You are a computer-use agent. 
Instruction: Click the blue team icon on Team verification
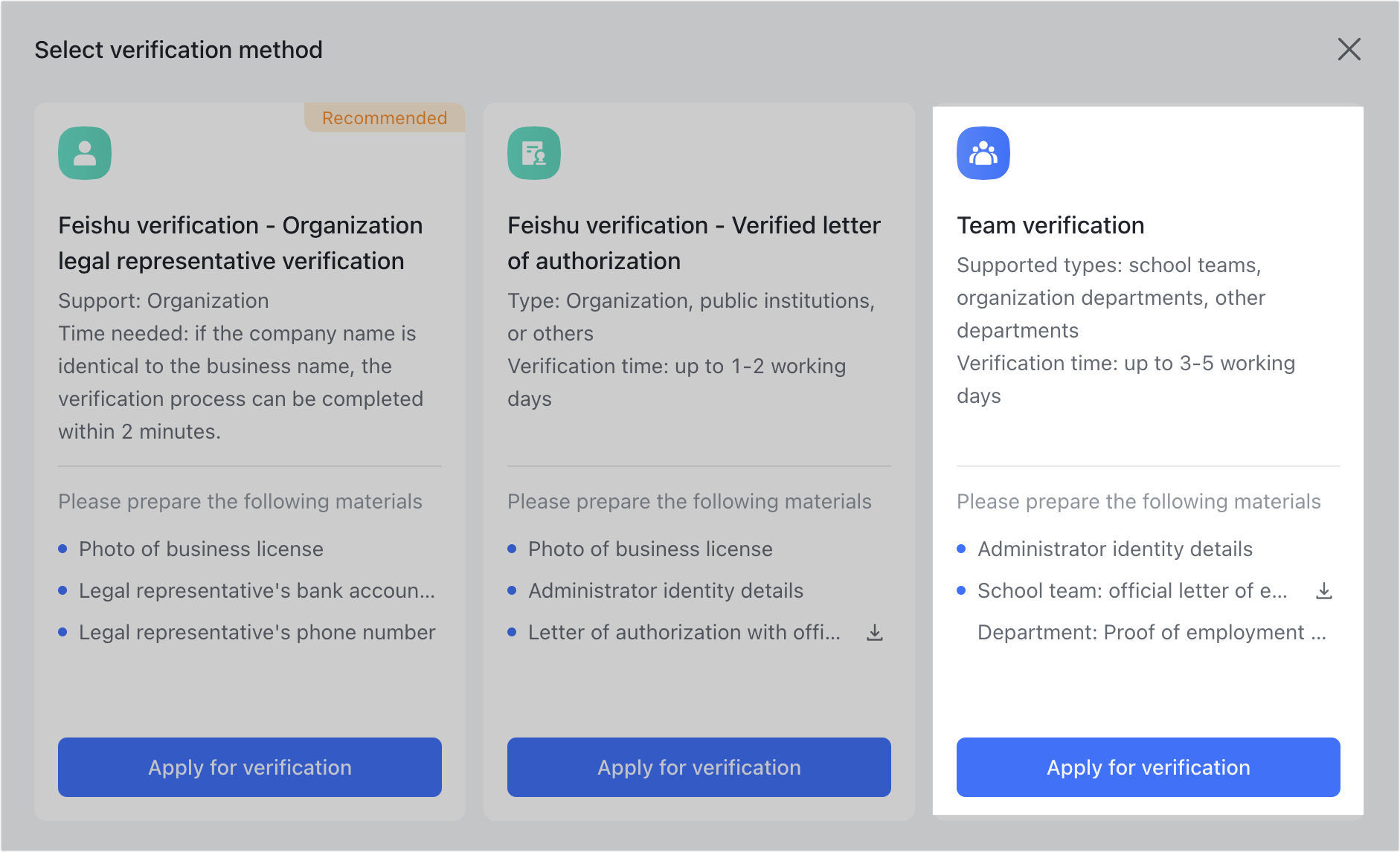(x=983, y=152)
